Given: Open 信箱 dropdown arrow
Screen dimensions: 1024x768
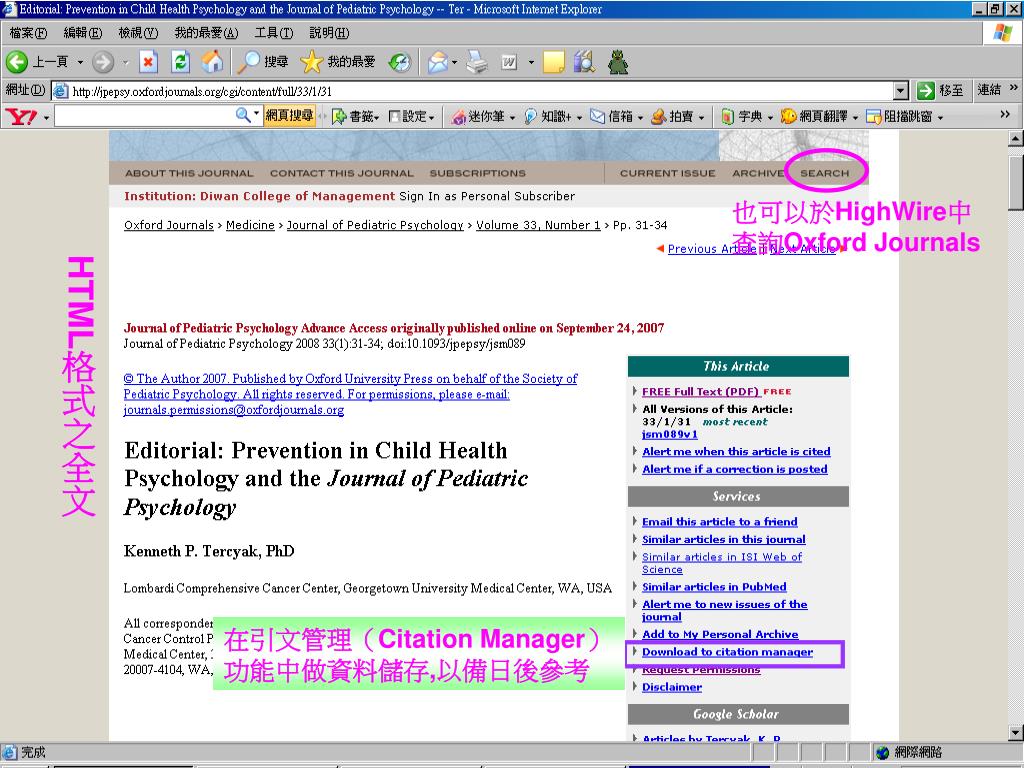Looking at the screenshot, I should click(x=640, y=118).
